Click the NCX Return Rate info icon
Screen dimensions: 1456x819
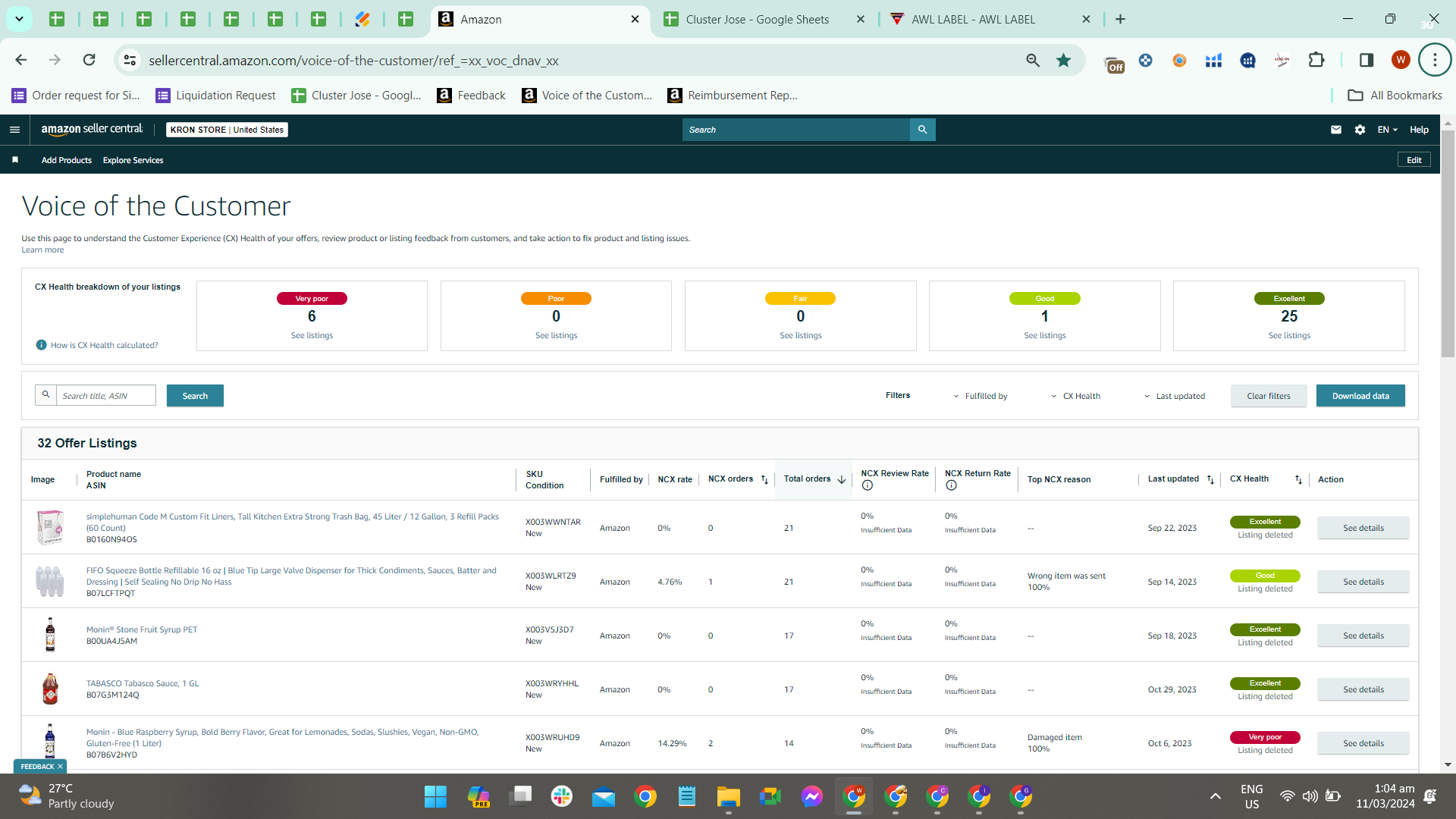pyautogui.click(x=951, y=485)
